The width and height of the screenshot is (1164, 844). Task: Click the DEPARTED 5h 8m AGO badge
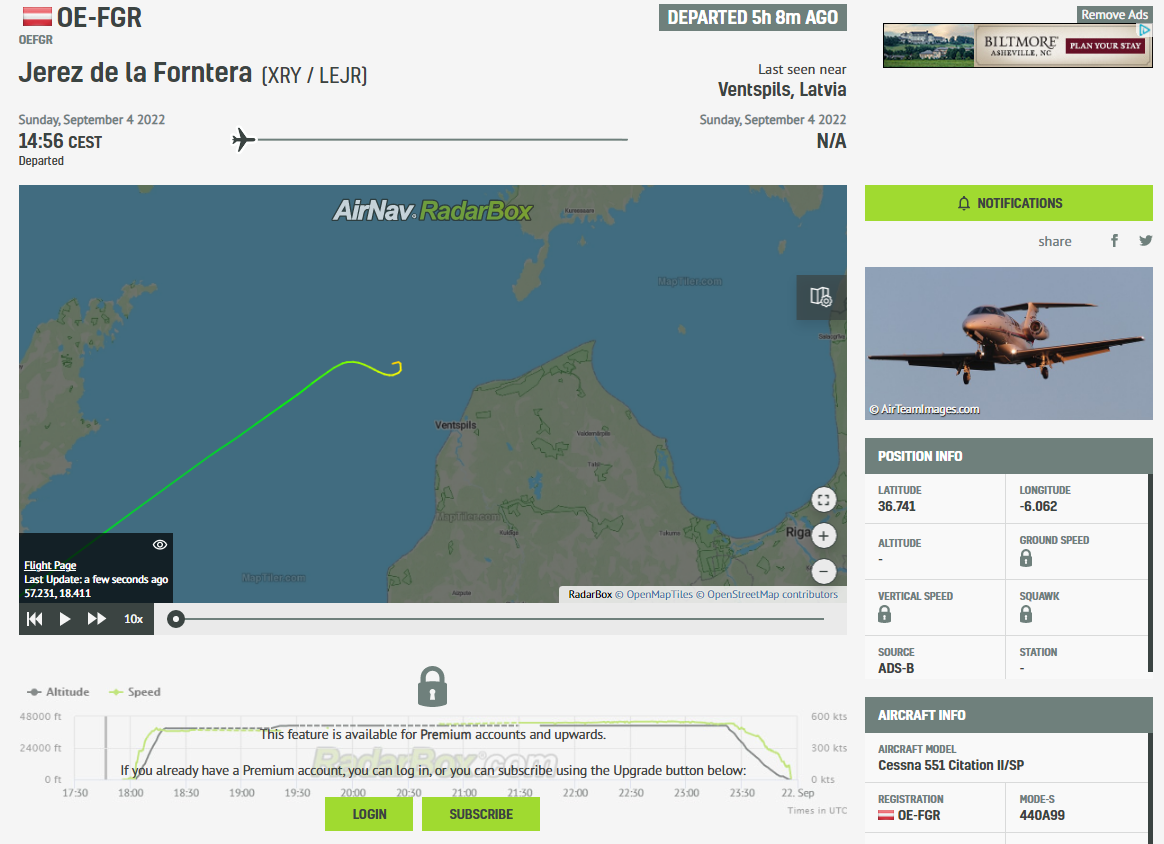click(x=753, y=18)
